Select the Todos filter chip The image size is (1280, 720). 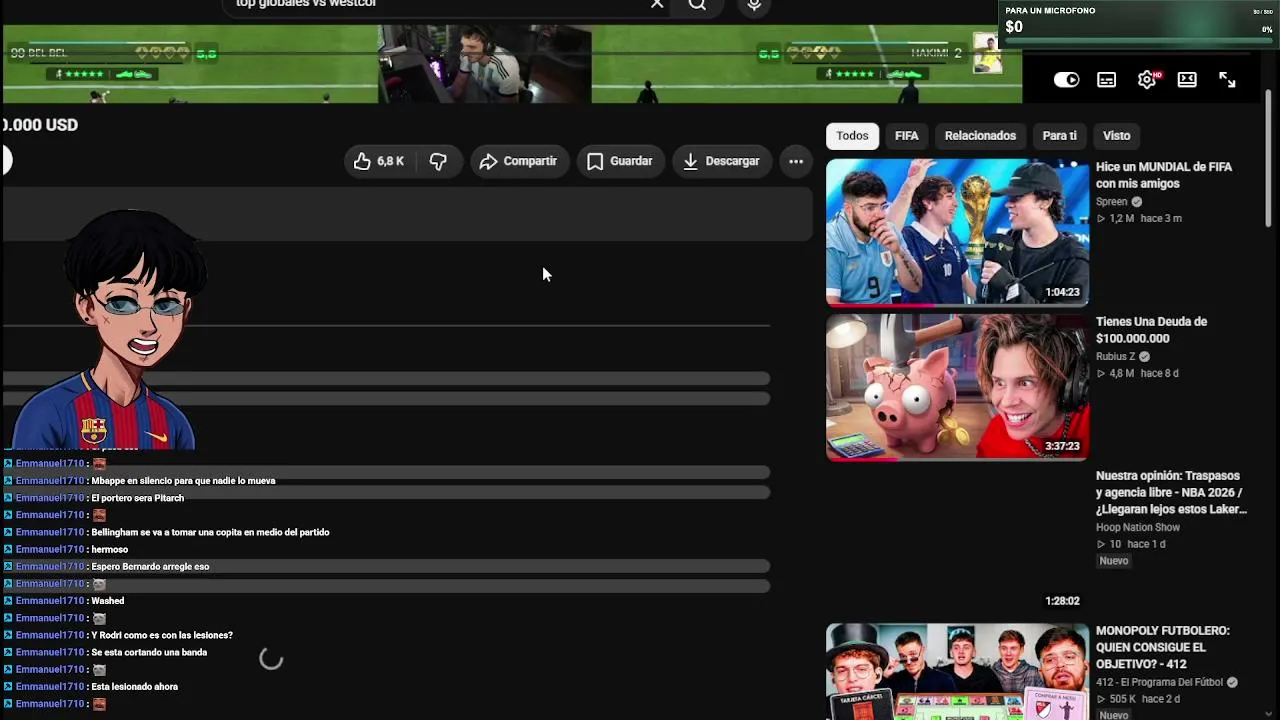pos(852,136)
